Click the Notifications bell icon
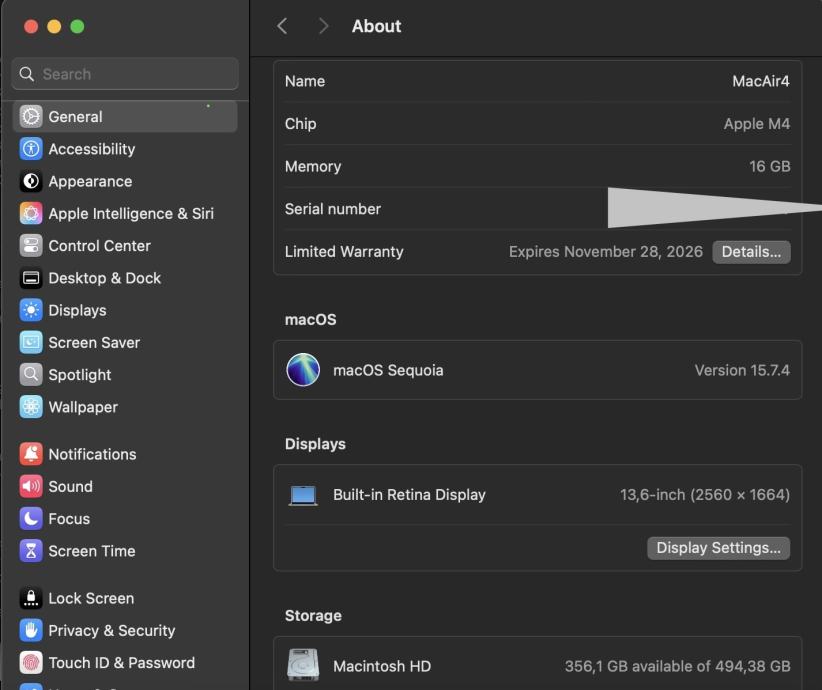This screenshot has width=822, height=690. (31, 454)
